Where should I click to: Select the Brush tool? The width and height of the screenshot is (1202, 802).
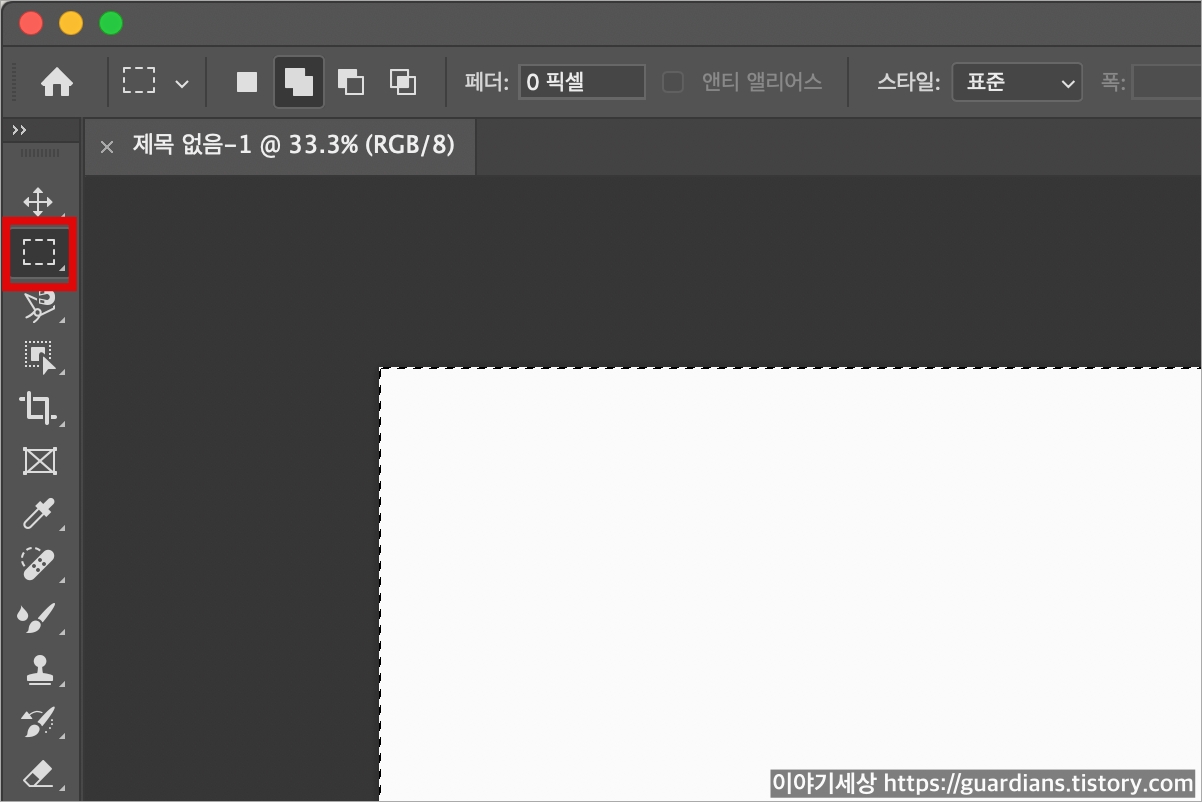38,618
